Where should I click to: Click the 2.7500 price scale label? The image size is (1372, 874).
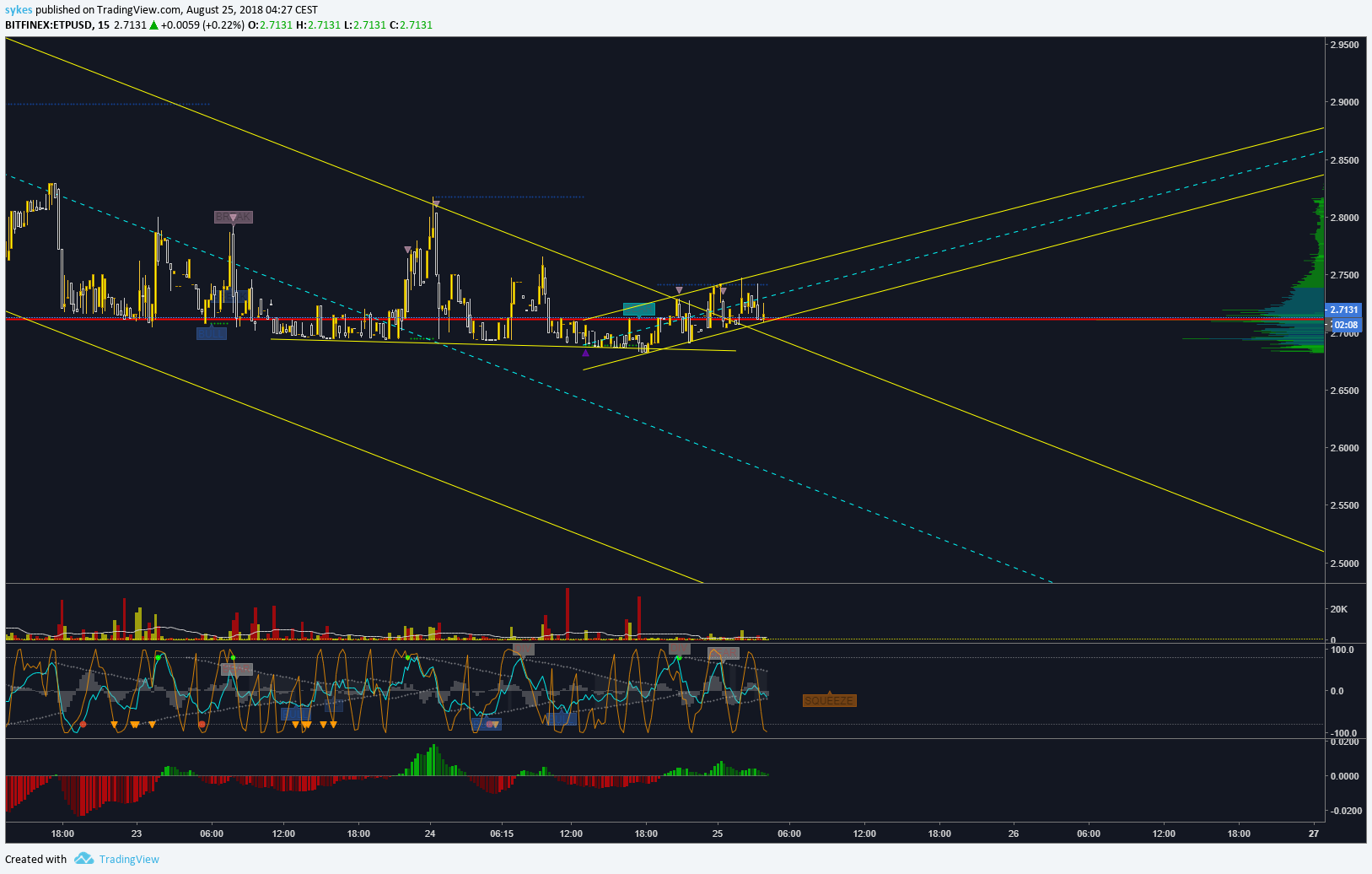pyautogui.click(x=1344, y=275)
